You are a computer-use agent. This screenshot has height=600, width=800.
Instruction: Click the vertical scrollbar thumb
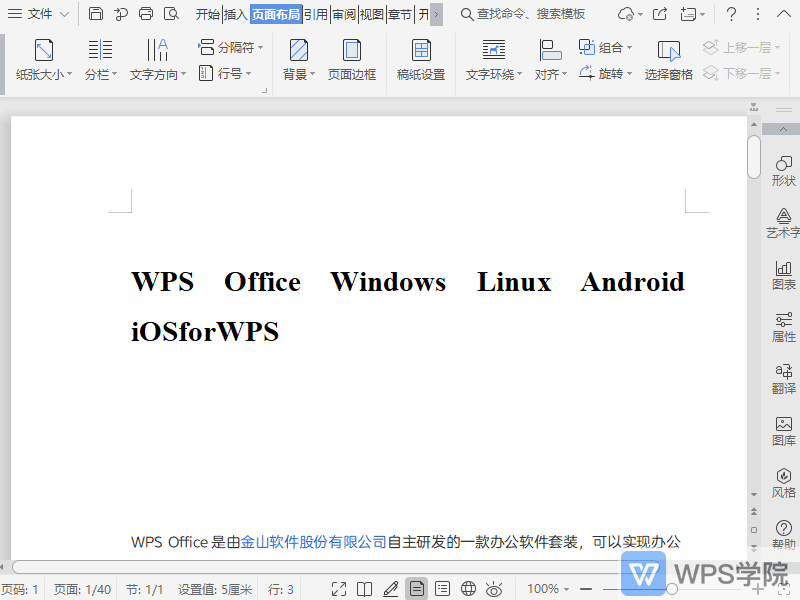click(754, 157)
